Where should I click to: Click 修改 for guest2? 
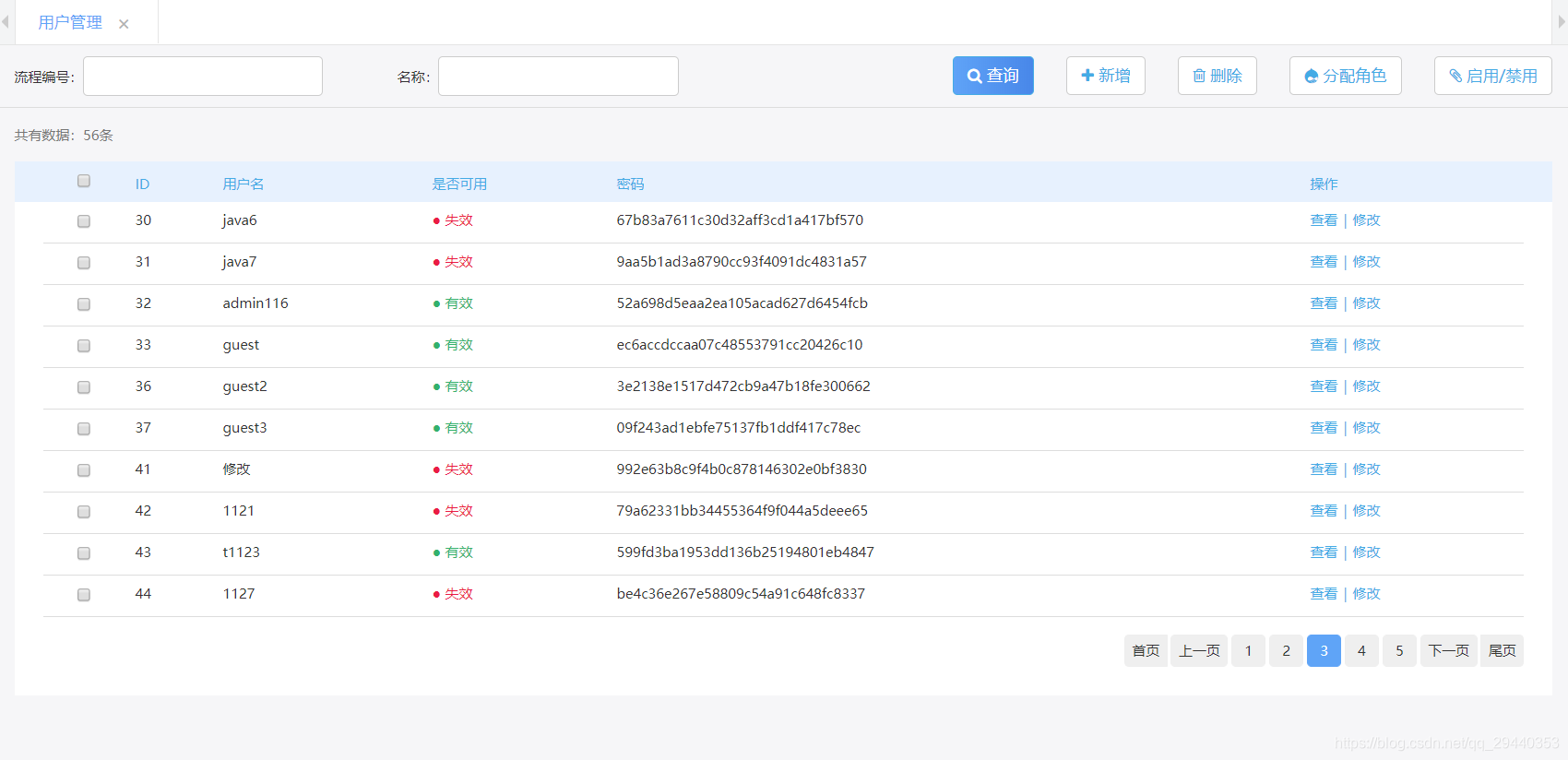pyautogui.click(x=1366, y=386)
